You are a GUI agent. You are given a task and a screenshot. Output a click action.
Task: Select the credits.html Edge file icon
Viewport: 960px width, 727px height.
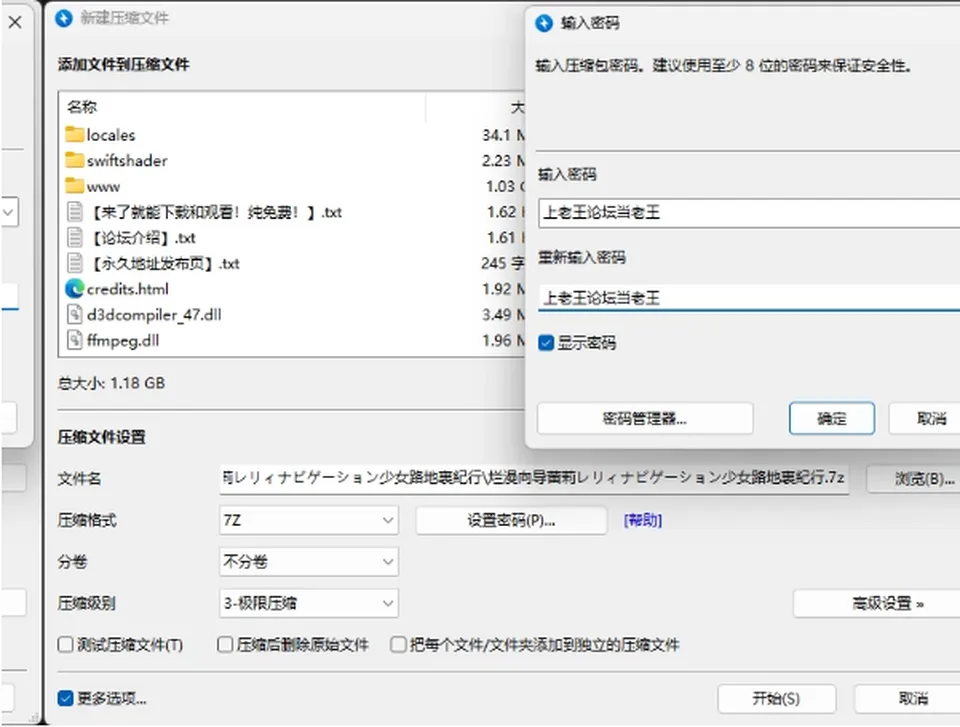pyautogui.click(x=74, y=288)
